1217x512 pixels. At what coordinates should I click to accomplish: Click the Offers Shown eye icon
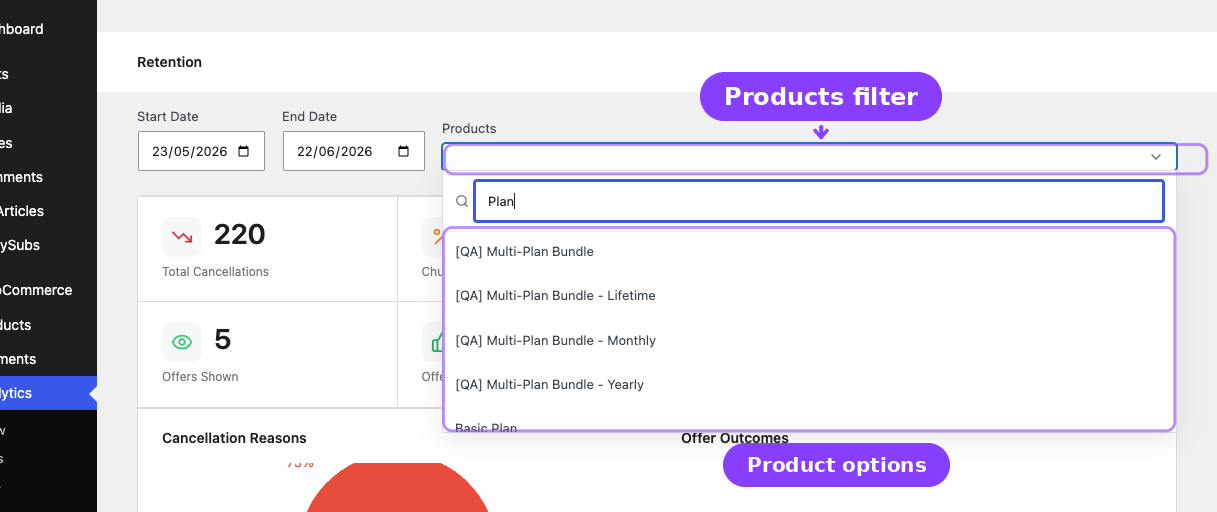(x=182, y=342)
